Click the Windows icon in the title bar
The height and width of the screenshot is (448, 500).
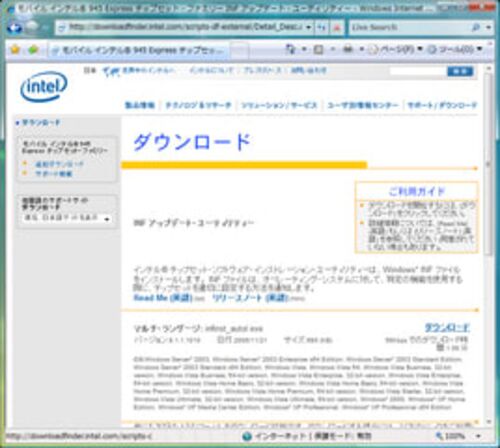coord(10,9)
